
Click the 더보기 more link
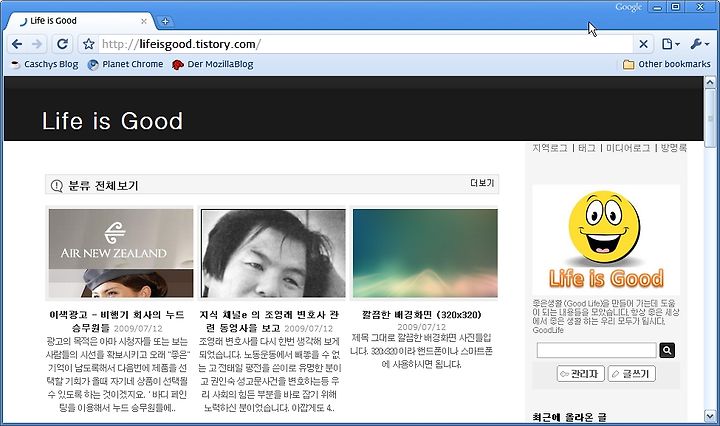[482, 183]
